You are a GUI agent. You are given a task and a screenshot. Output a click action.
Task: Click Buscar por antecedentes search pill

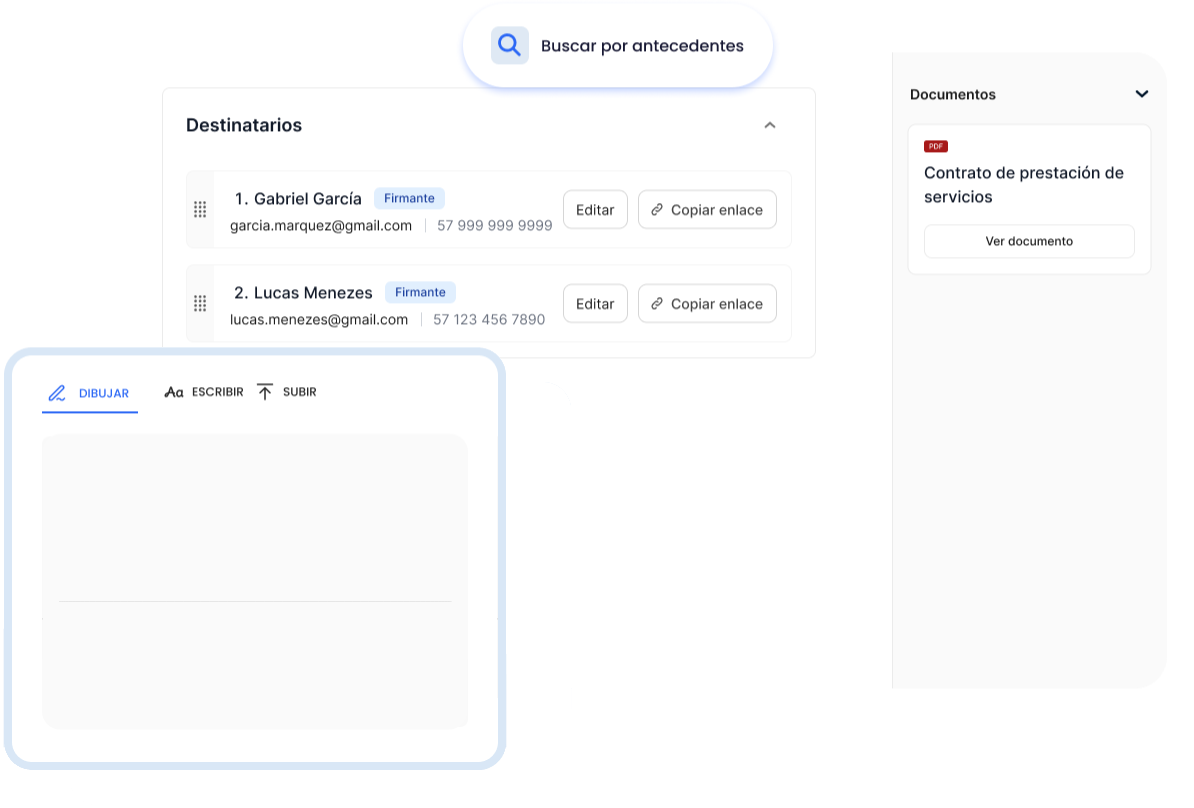[641, 46]
